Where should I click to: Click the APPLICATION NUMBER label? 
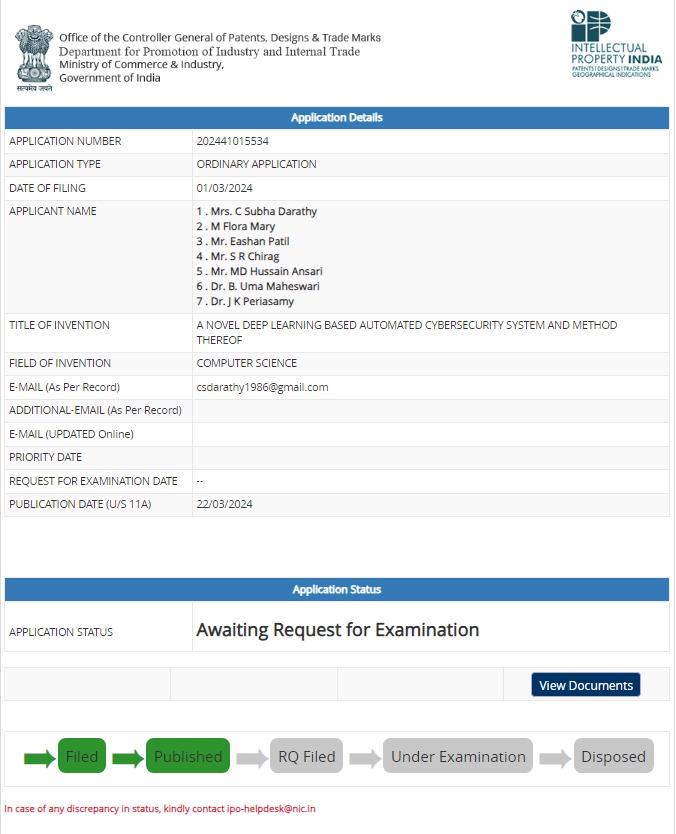65,141
